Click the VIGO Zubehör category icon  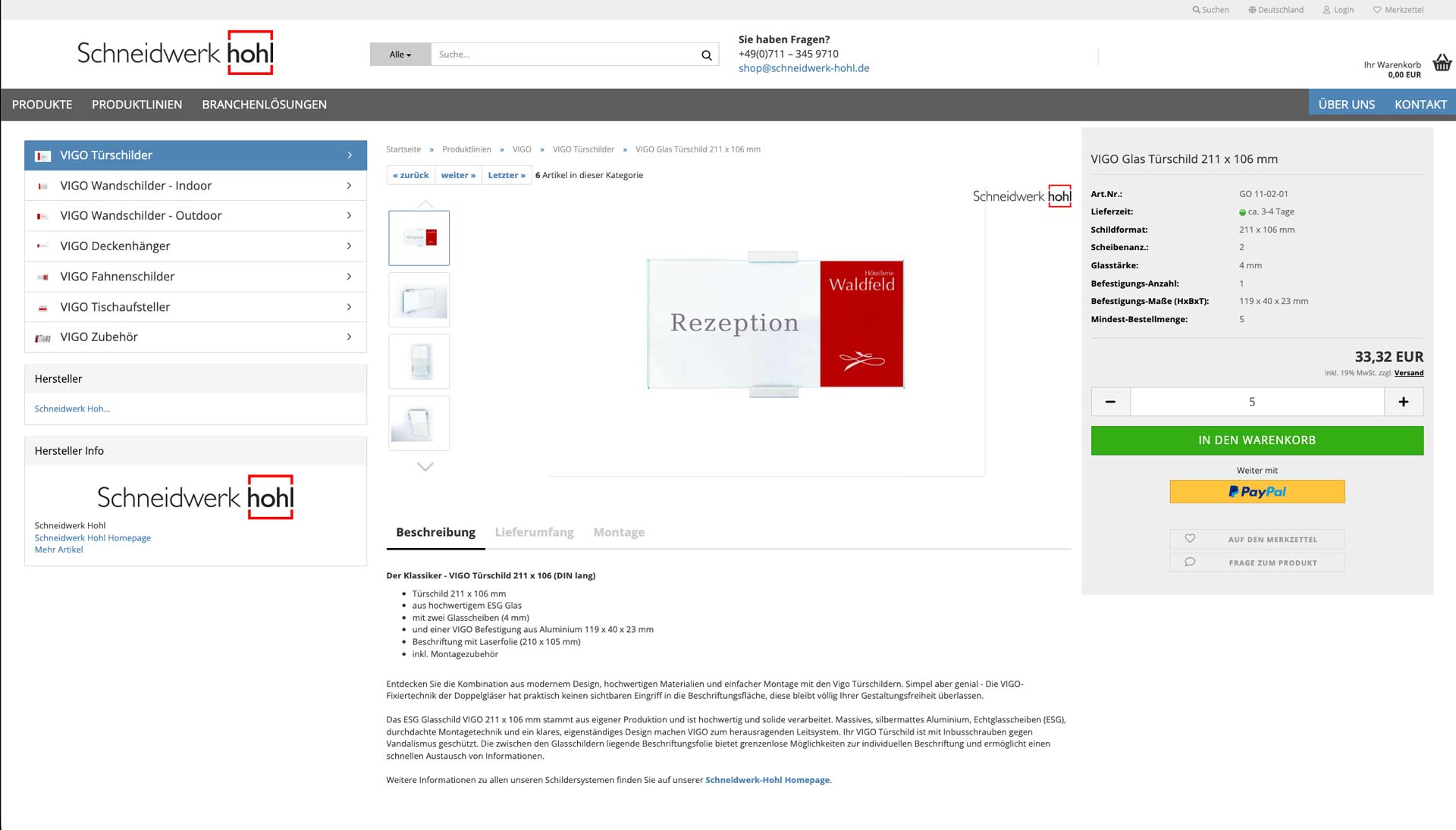[x=43, y=338]
